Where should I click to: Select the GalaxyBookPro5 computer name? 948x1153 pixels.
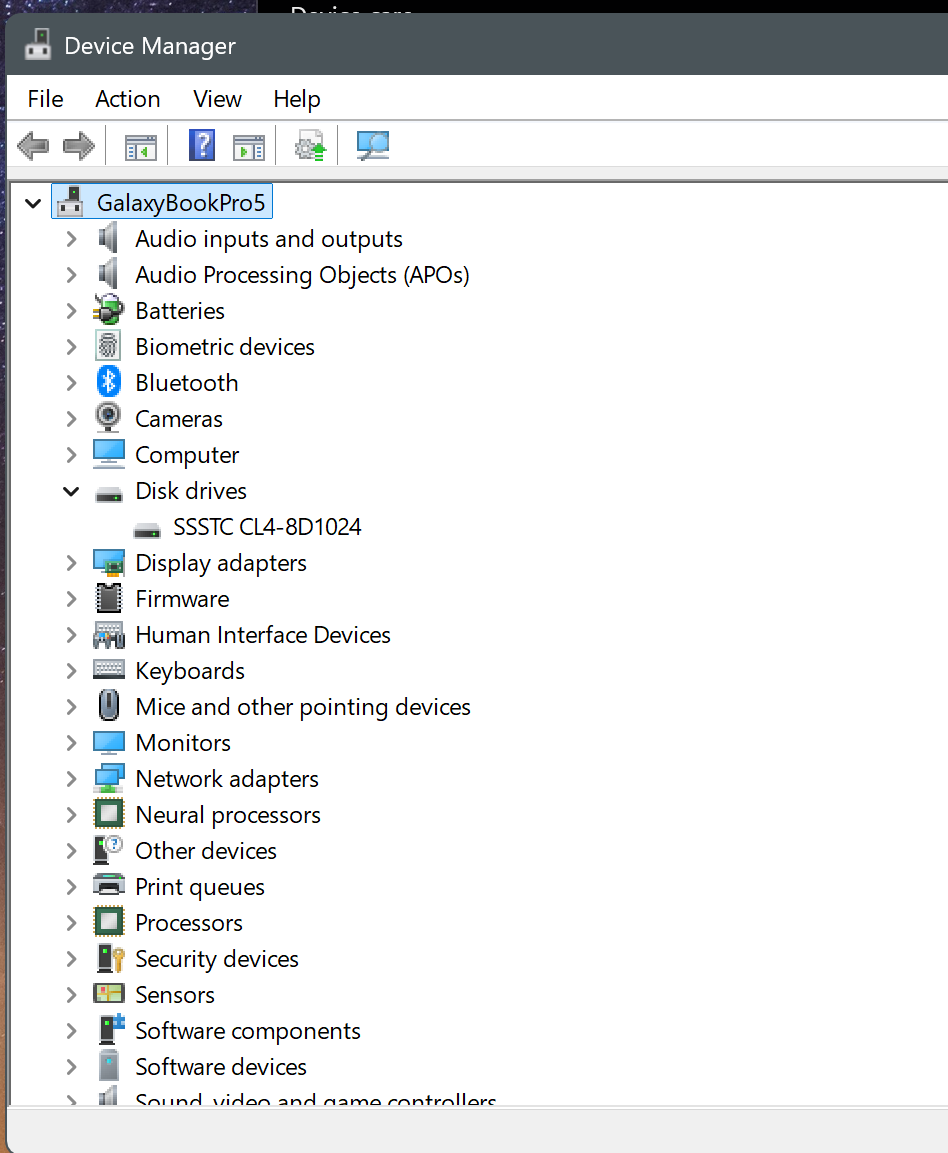[181, 202]
